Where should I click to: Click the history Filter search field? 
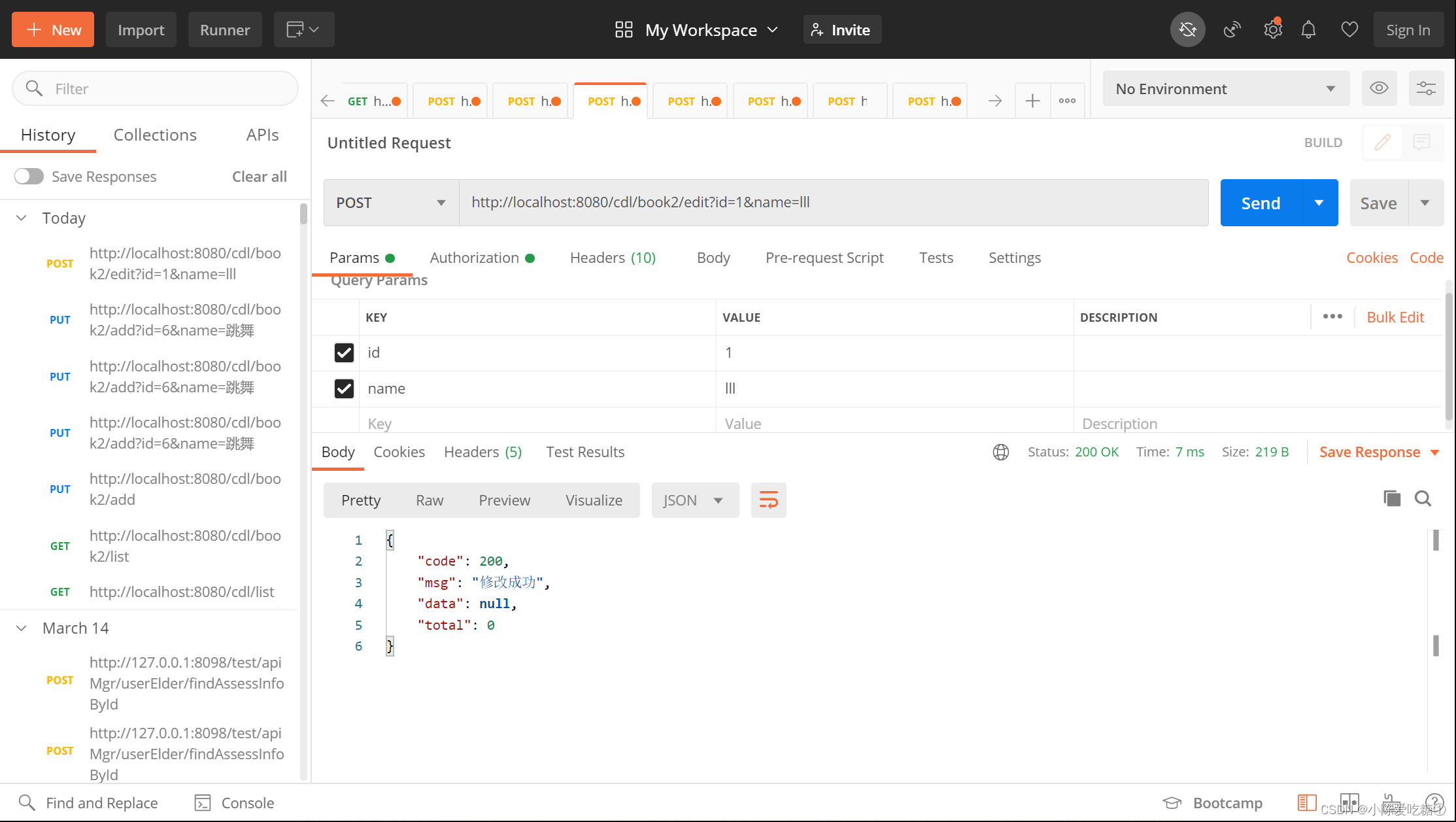pos(156,89)
